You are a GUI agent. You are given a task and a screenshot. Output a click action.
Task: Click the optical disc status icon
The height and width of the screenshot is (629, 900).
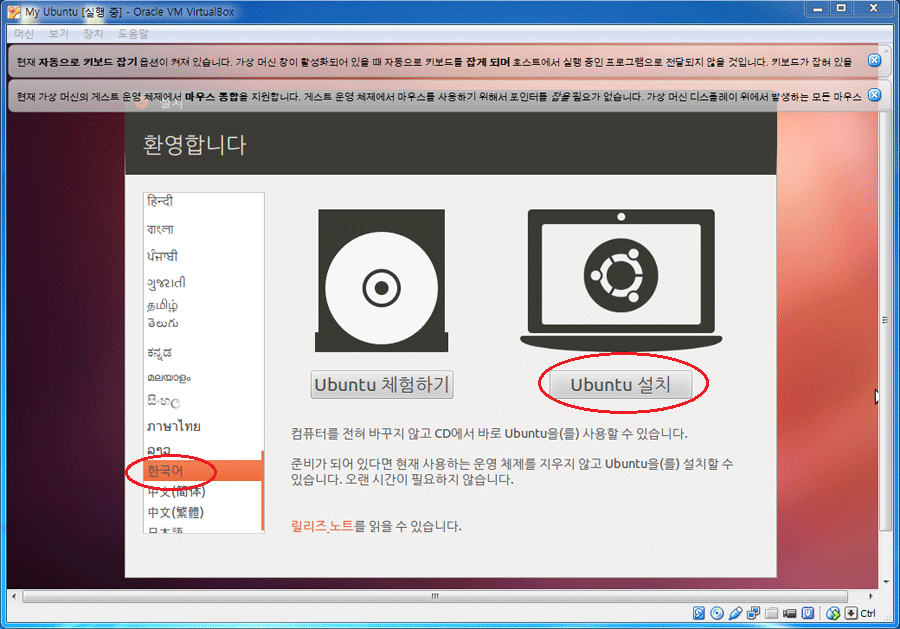click(717, 613)
